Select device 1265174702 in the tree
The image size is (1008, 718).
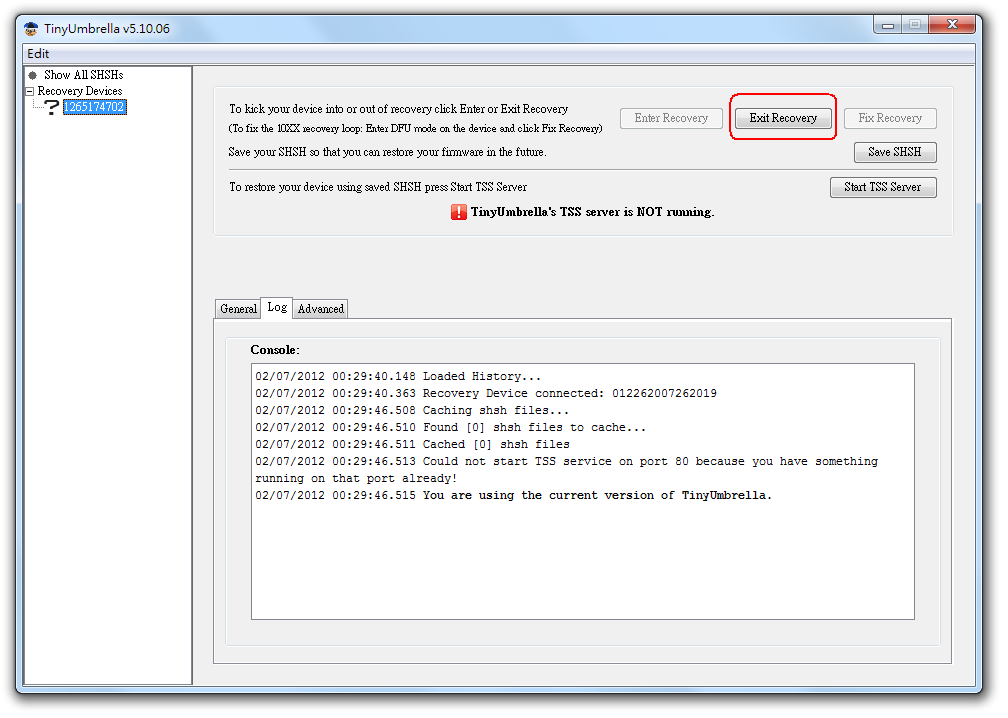tap(94, 107)
